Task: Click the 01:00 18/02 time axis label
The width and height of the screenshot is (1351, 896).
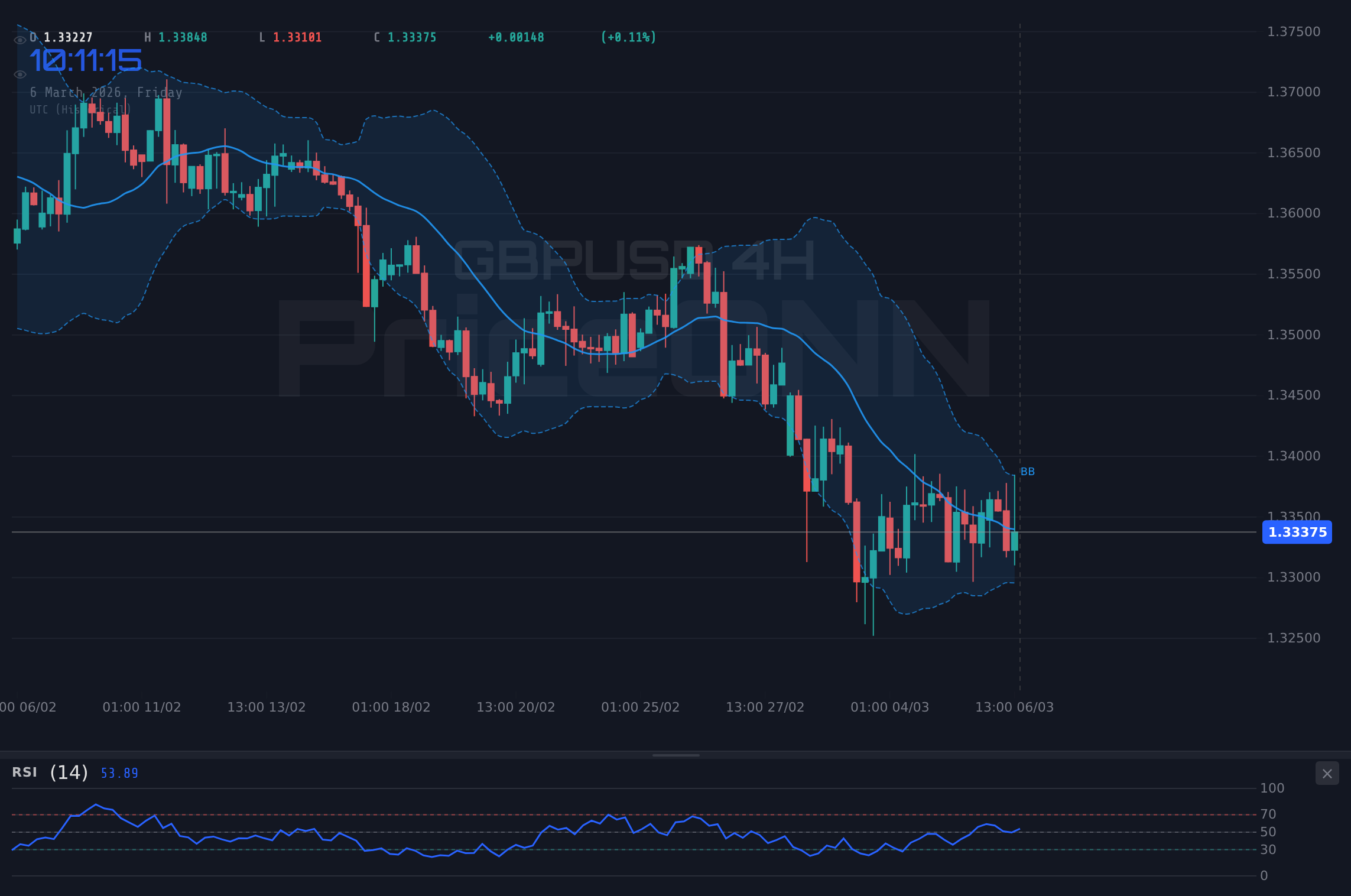Action: tap(391, 707)
